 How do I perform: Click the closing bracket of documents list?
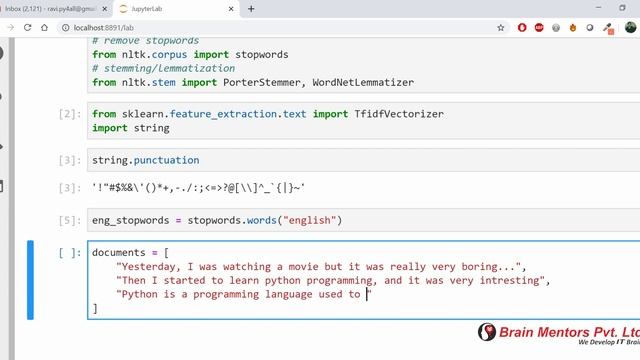pyautogui.click(x=95, y=308)
